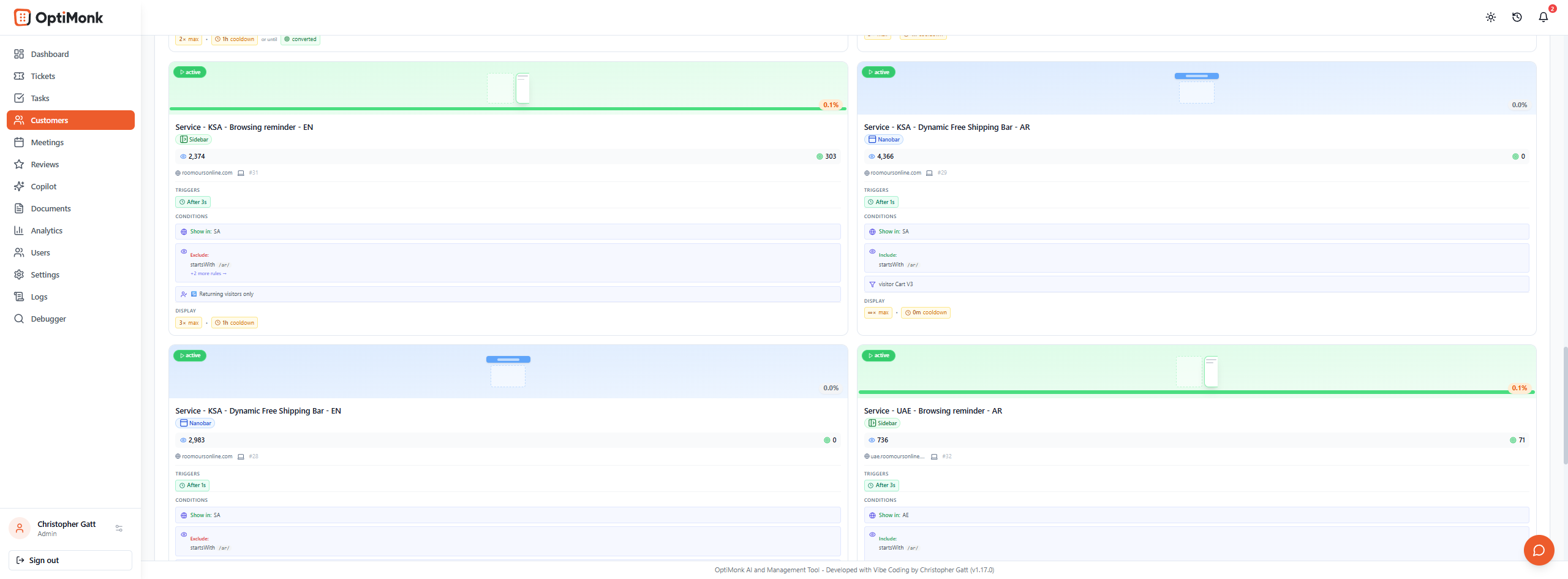The height and width of the screenshot is (579, 1568).
Task: Click Nanobar tag on KSA Shipping Bar AR
Action: pyautogui.click(x=884, y=140)
